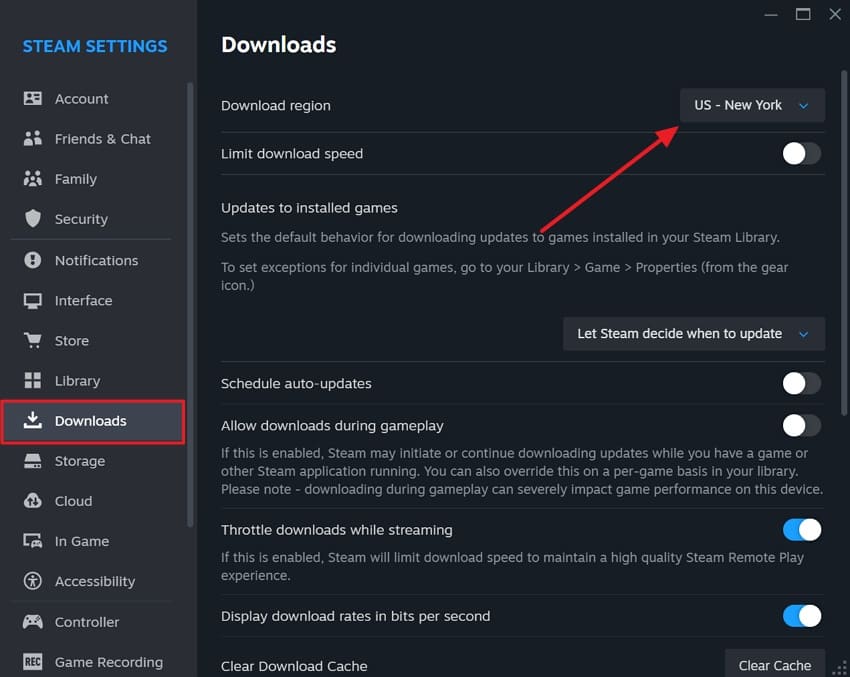Open the Download region dropdown
Image resolution: width=850 pixels, height=677 pixels.
click(752, 105)
